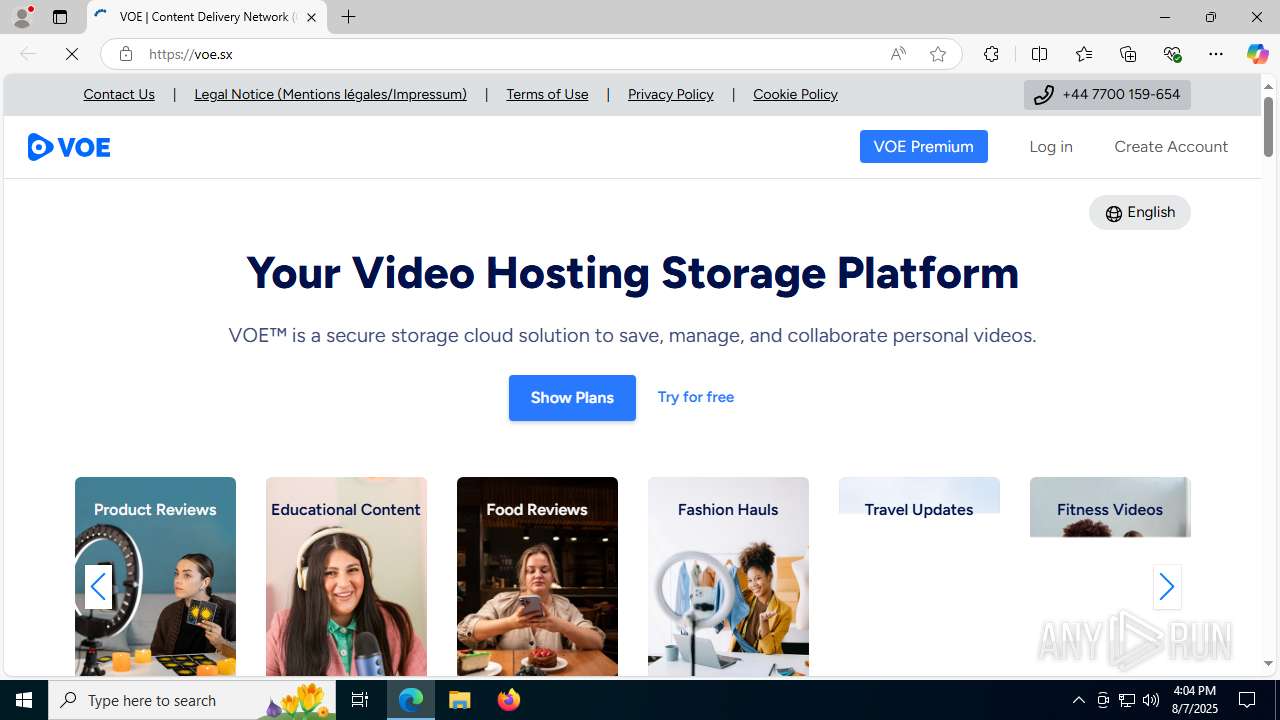Launch Firefox from taskbar
1280x720 pixels.
click(509, 700)
